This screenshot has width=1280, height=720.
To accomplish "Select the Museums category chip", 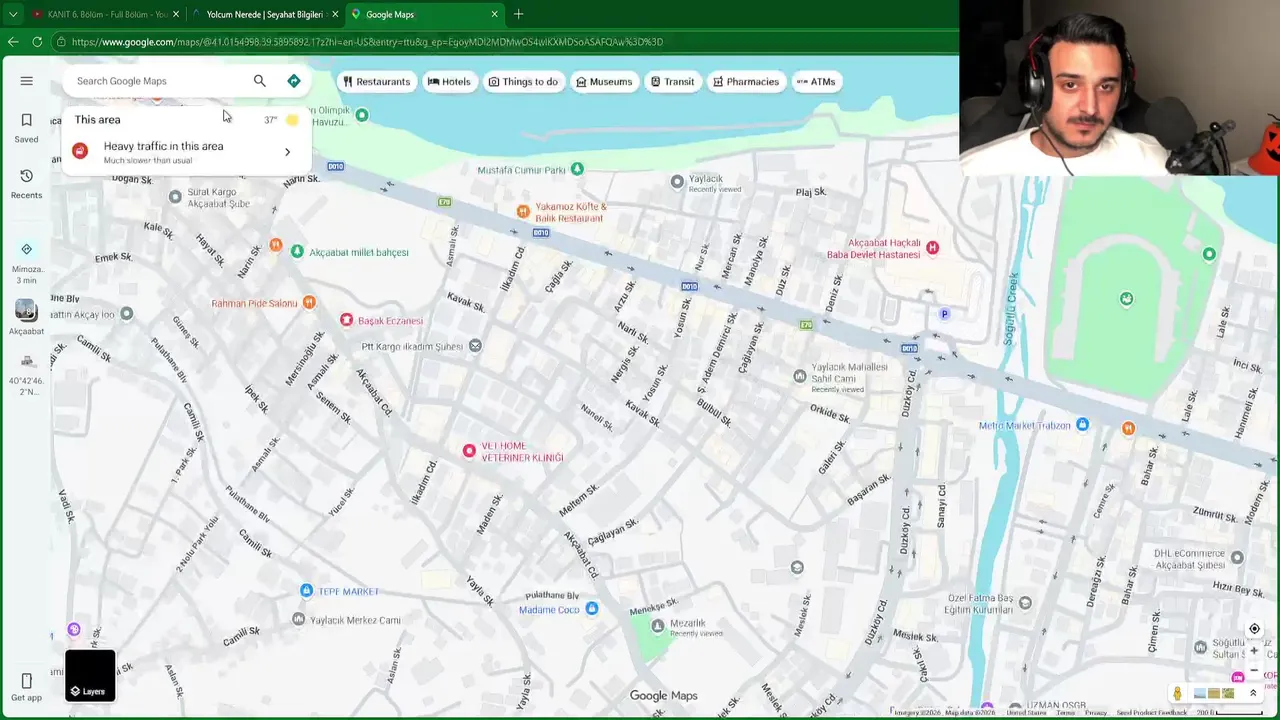I will (x=604, y=82).
